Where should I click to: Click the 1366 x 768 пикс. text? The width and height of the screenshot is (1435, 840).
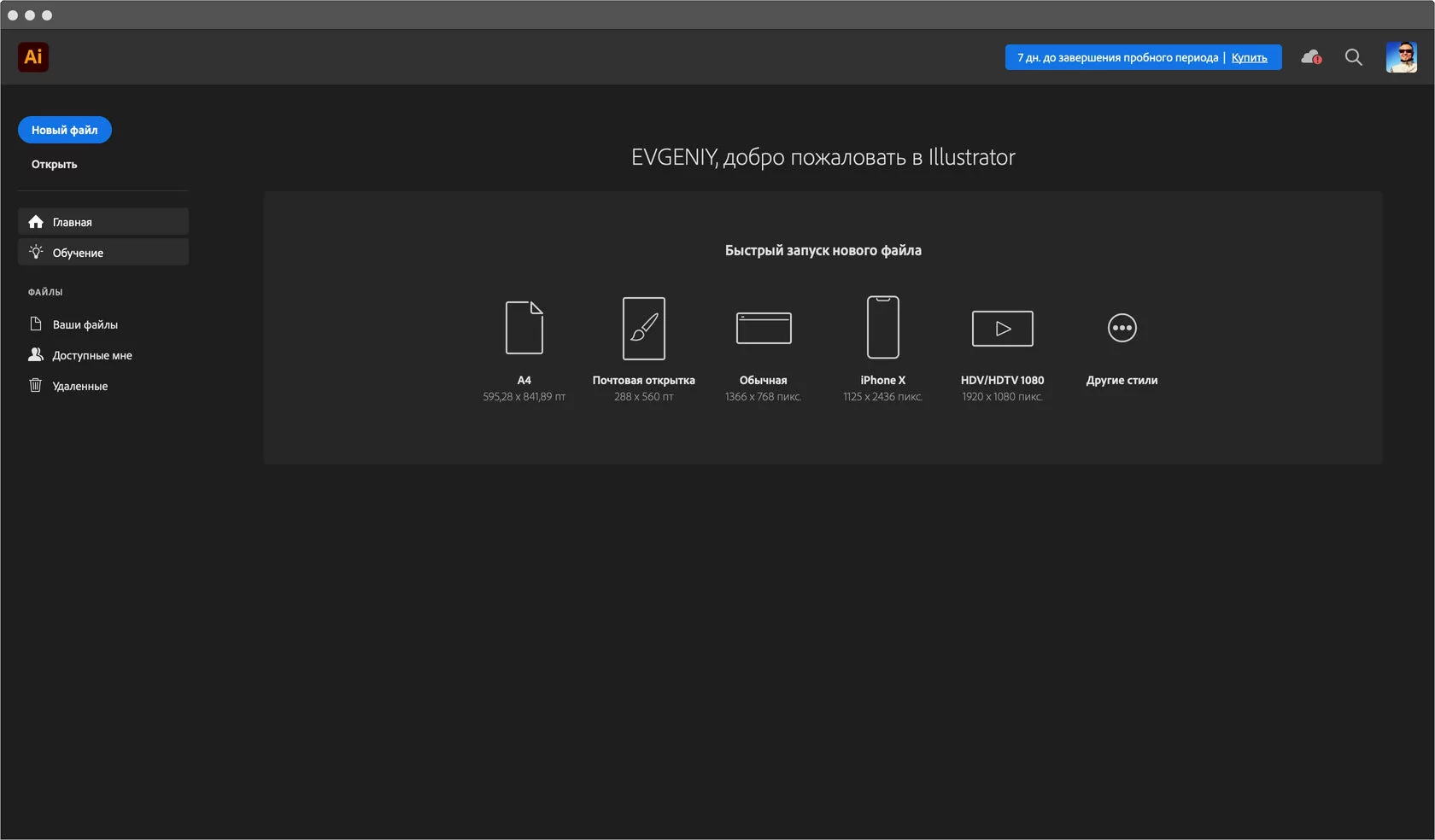764,397
